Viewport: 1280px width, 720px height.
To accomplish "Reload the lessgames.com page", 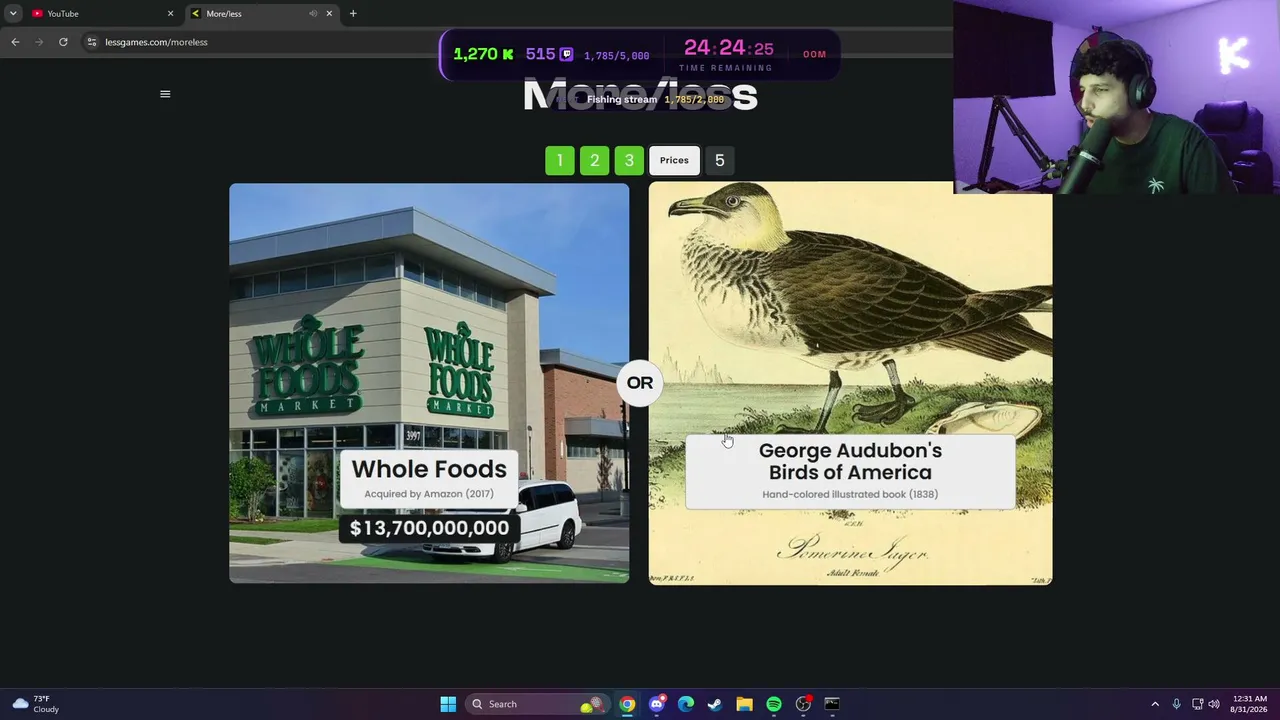I will pos(63,42).
